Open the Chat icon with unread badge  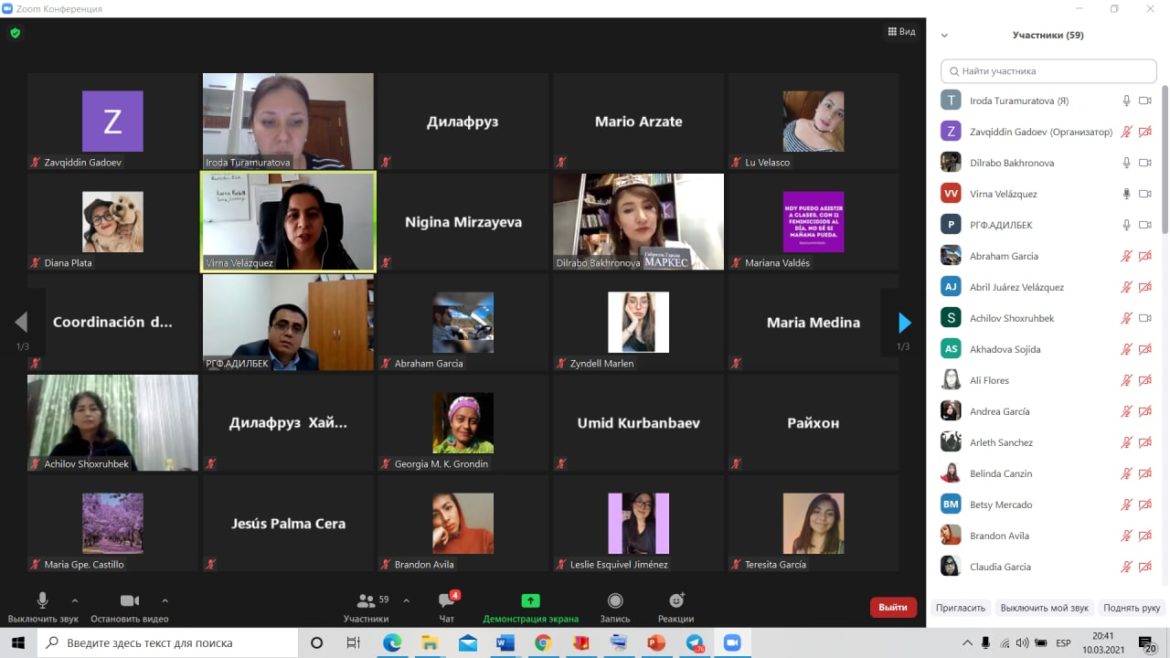(447, 601)
